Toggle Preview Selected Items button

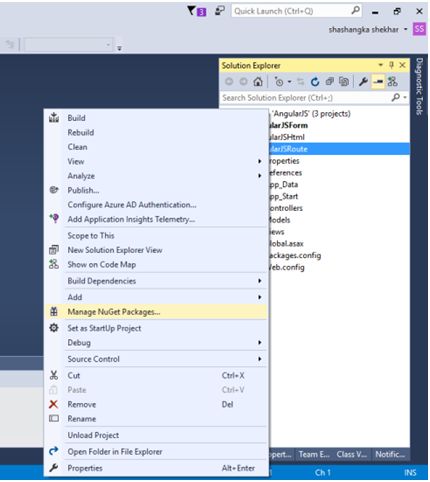tap(378, 82)
